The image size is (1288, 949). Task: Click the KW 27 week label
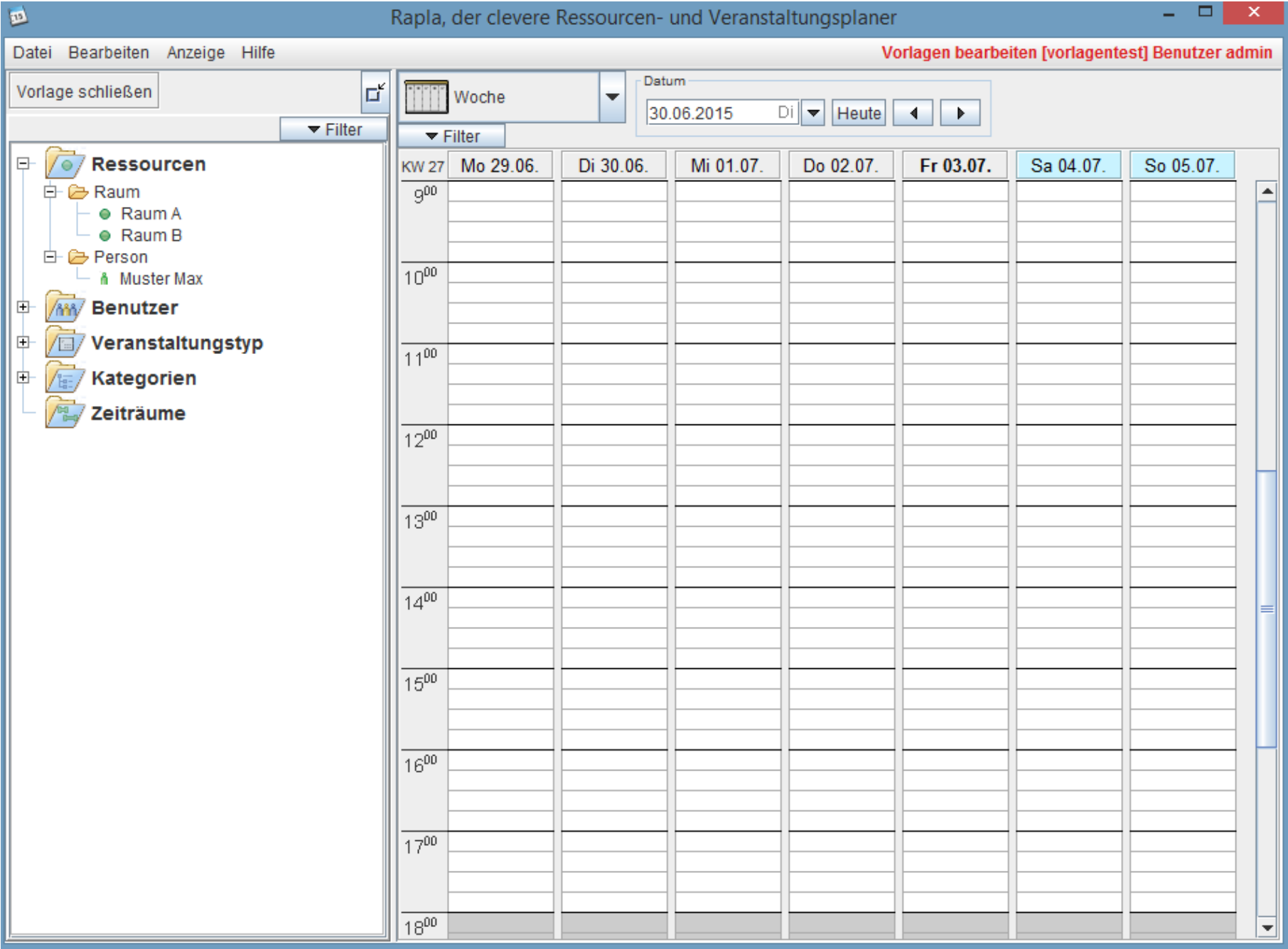click(422, 167)
